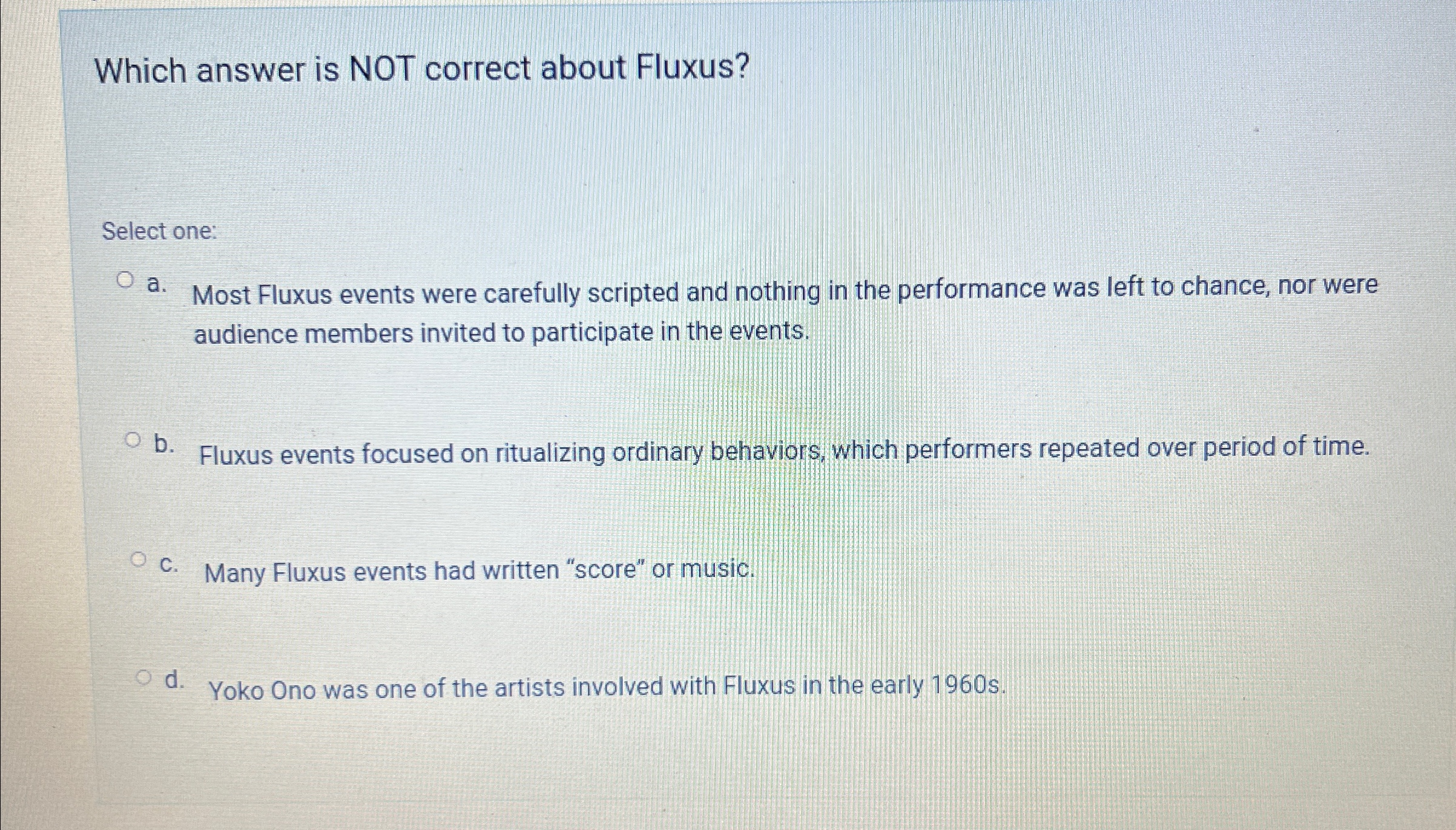Select radio button for option d

click(x=143, y=679)
